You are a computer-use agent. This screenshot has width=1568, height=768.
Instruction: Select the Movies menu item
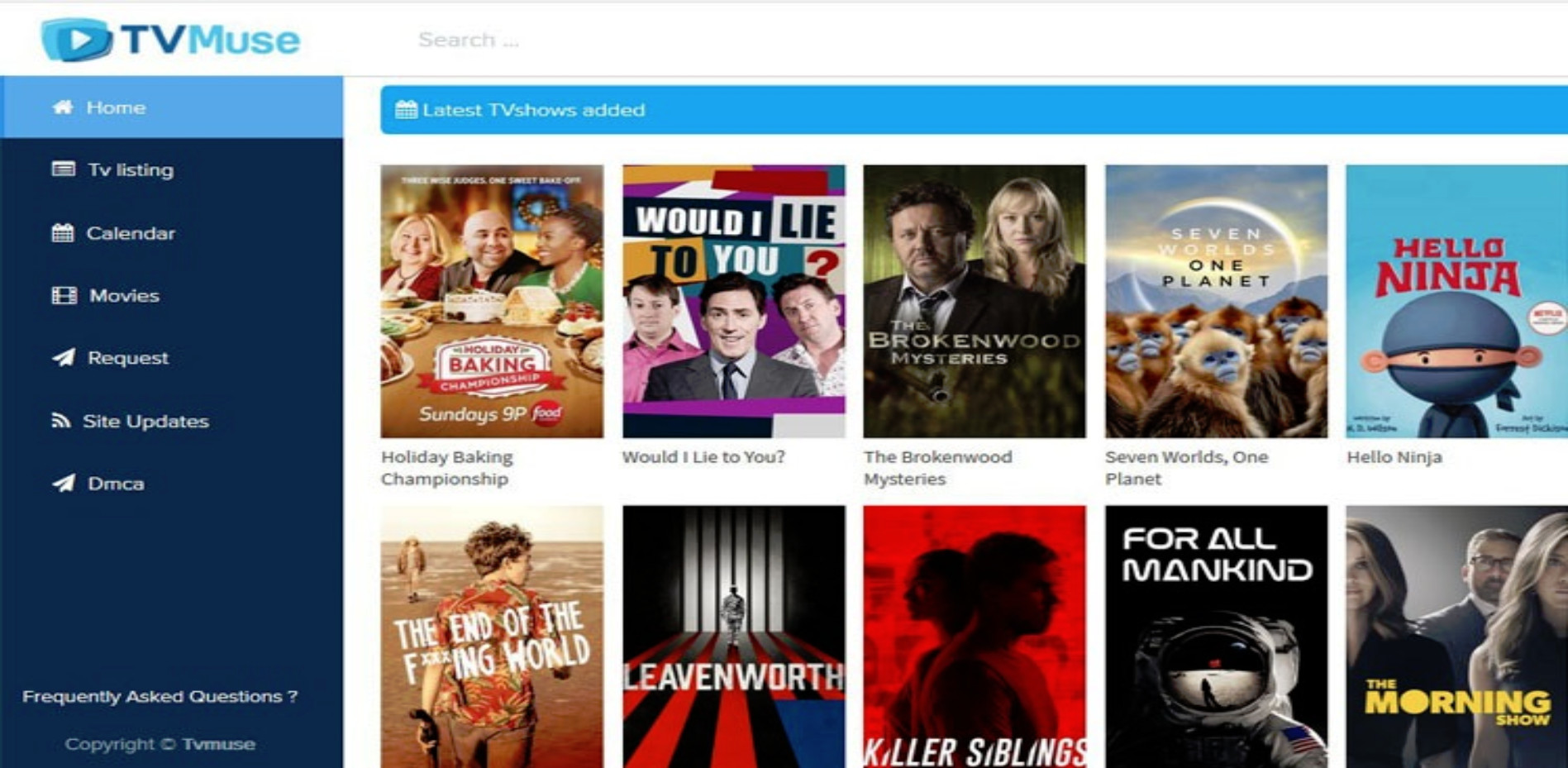coord(171,295)
